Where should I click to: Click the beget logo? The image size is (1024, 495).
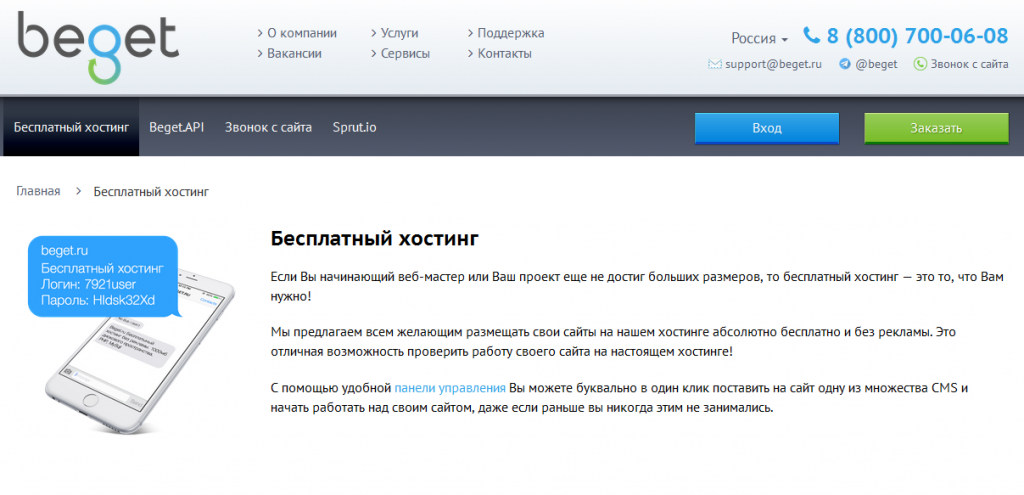click(x=98, y=48)
